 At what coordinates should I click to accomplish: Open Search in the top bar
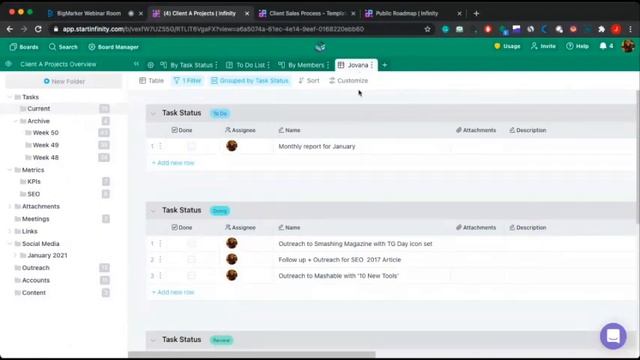click(63, 47)
